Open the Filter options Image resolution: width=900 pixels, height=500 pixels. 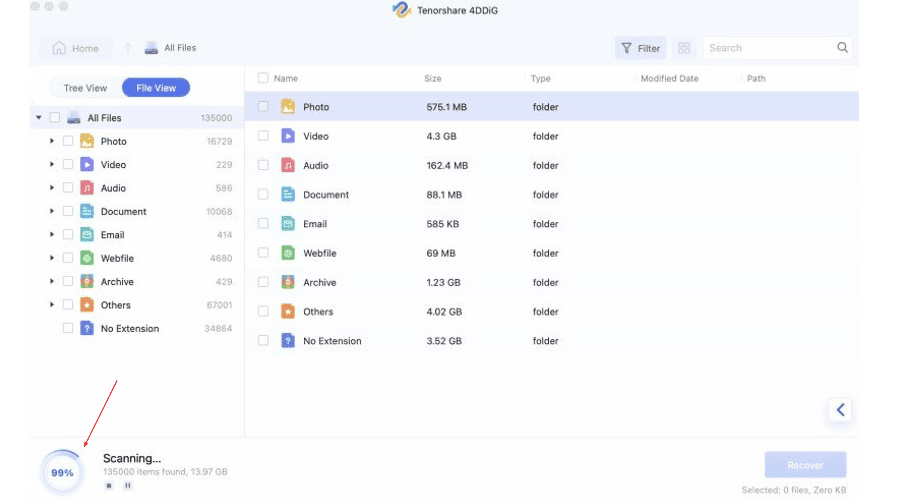[639, 48]
